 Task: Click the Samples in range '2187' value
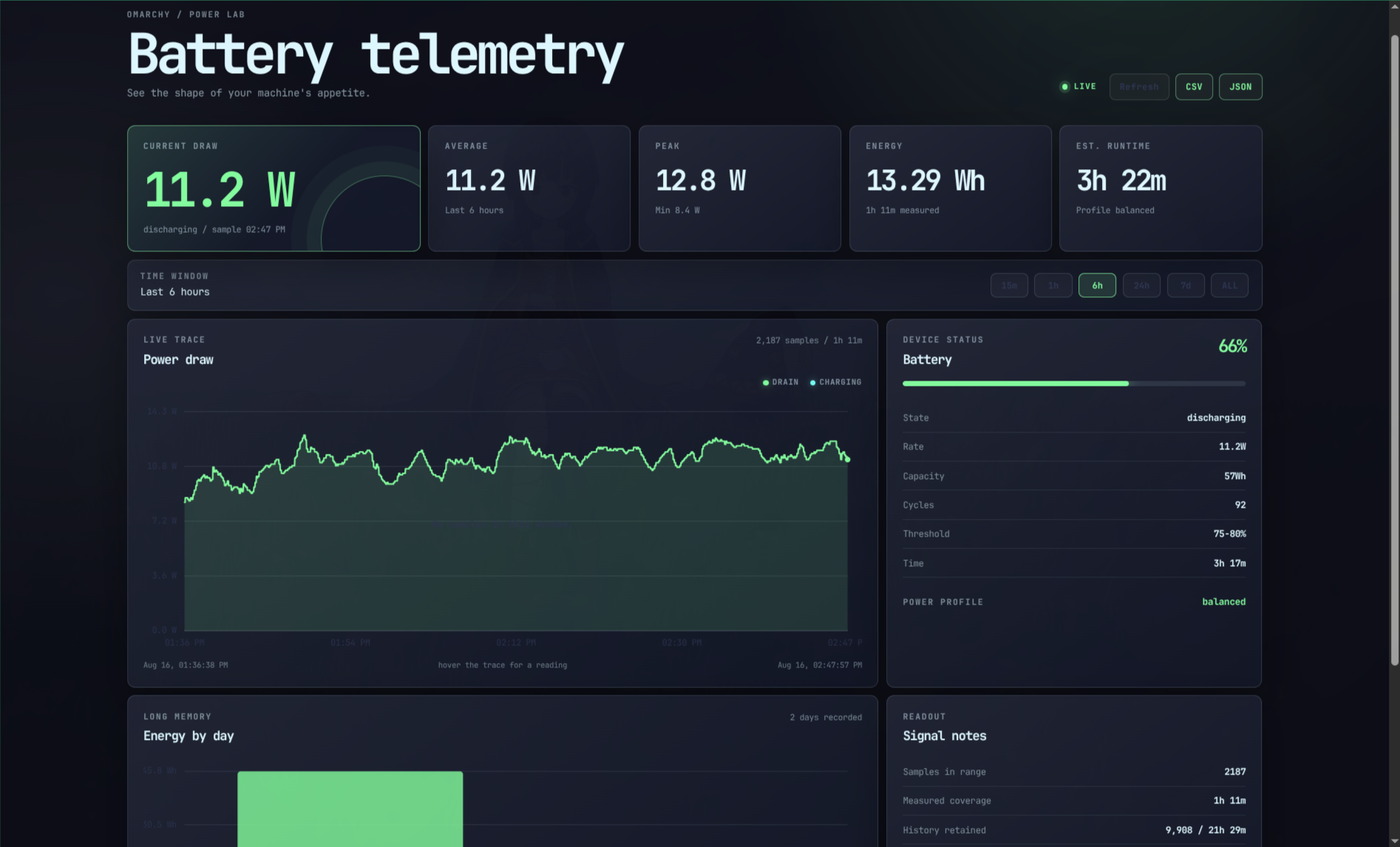(1234, 772)
